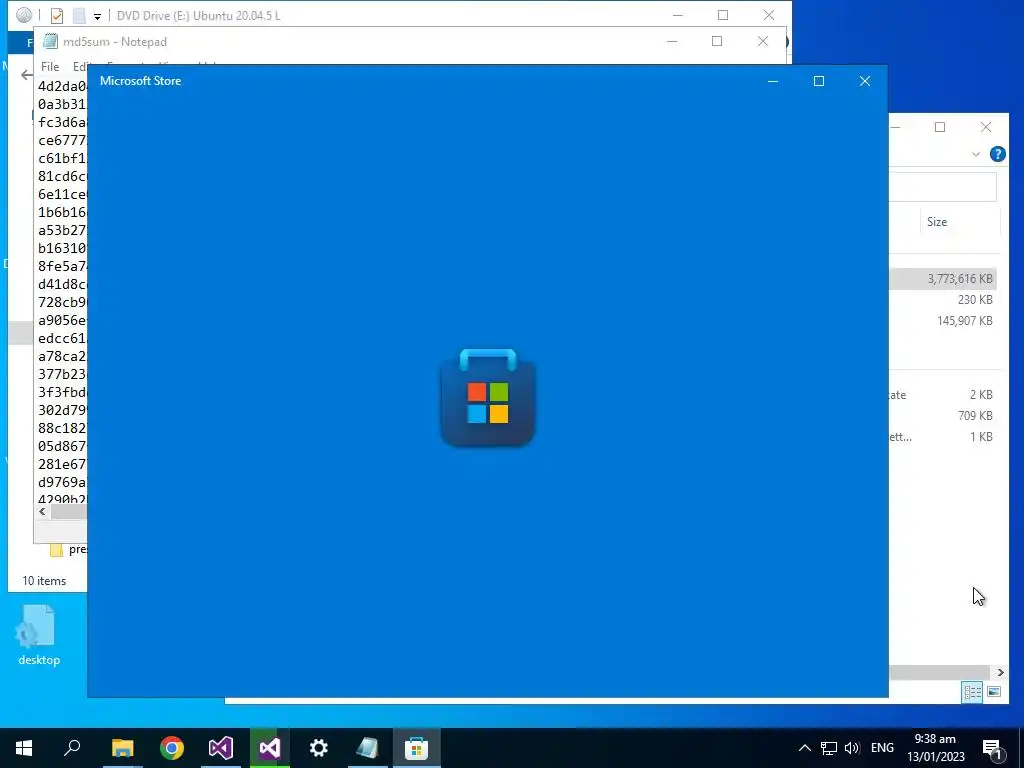Select the row sized 230 KB

pos(943,300)
